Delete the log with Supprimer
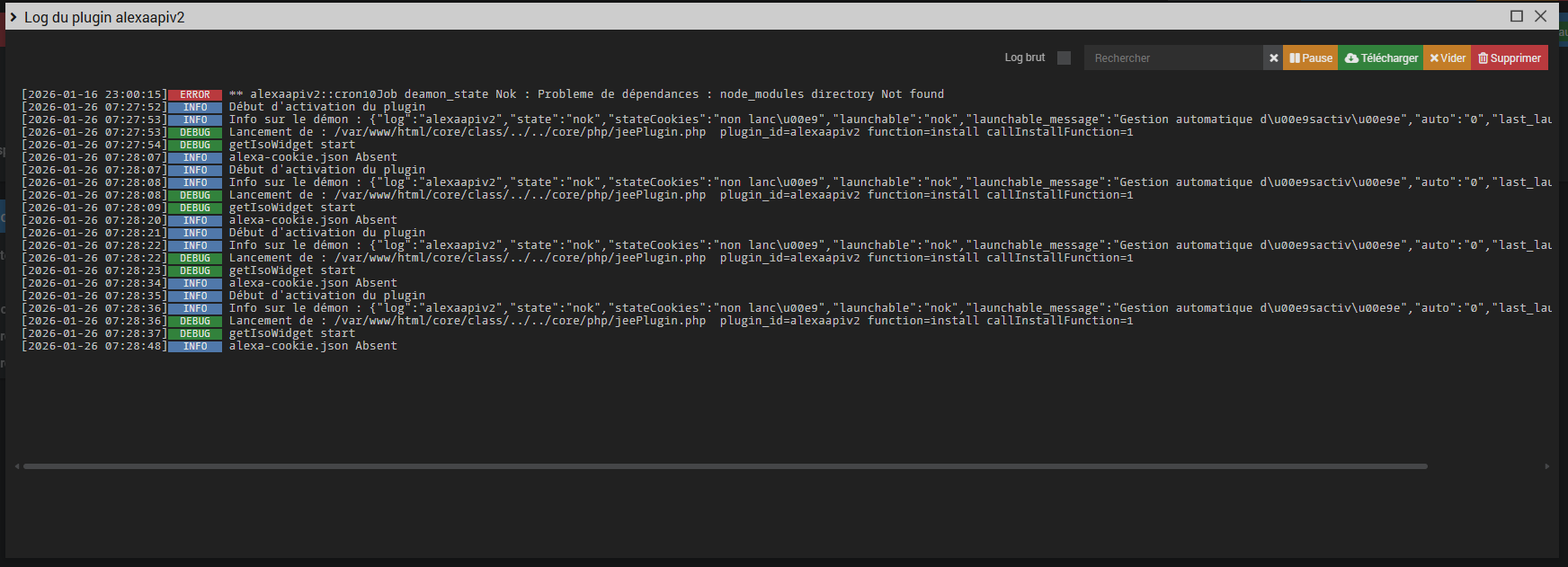The width and height of the screenshot is (1568, 567). pos(1510,58)
